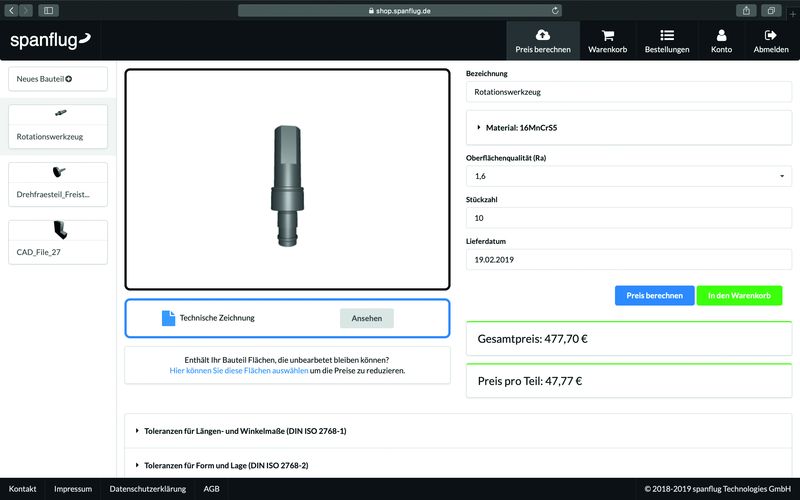800x500 pixels.
Task: Open the Safari share icon
Action: pos(746,10)
